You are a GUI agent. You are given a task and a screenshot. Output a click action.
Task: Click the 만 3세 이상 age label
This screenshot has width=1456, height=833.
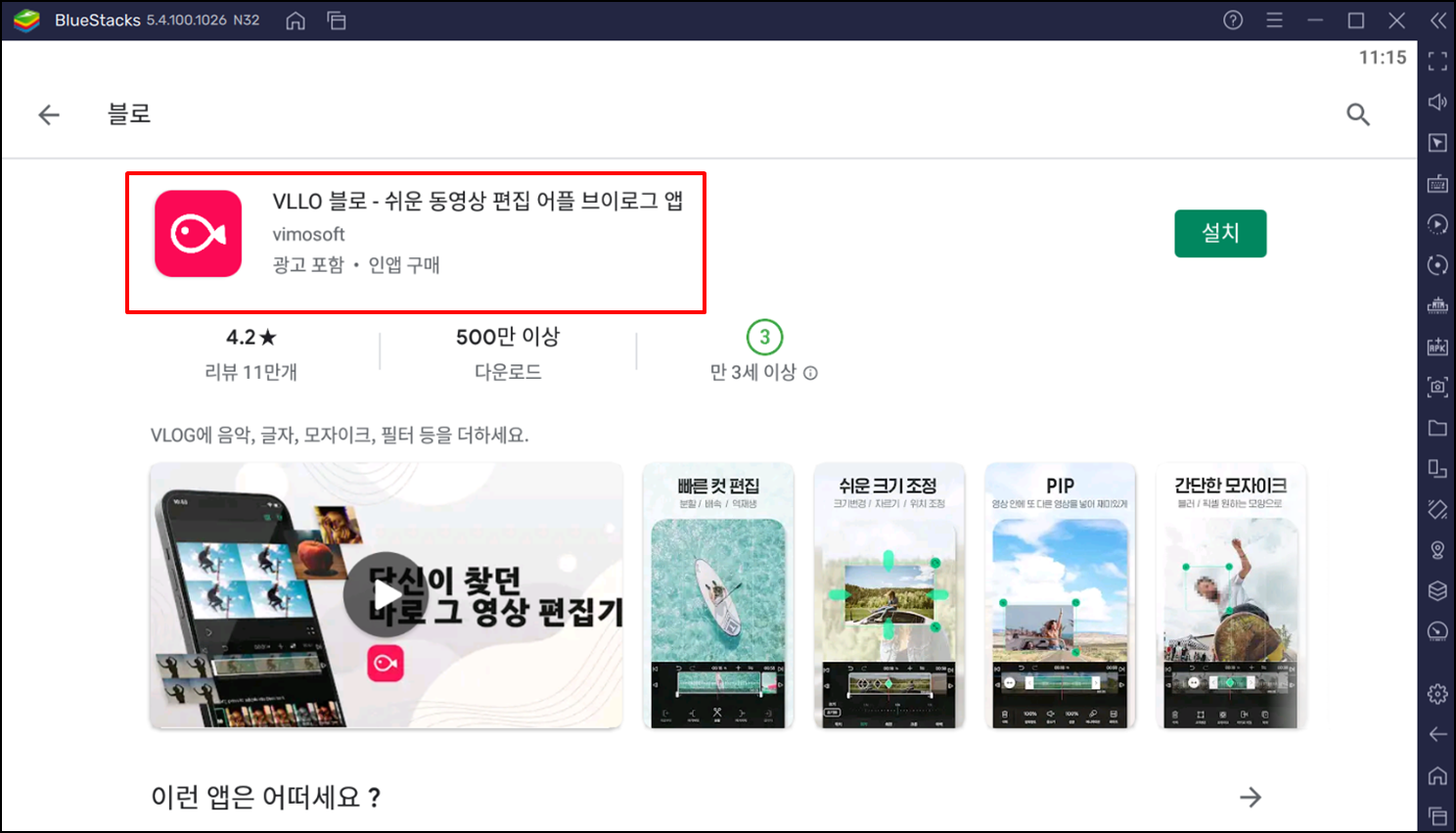click(x=753, y=373)
